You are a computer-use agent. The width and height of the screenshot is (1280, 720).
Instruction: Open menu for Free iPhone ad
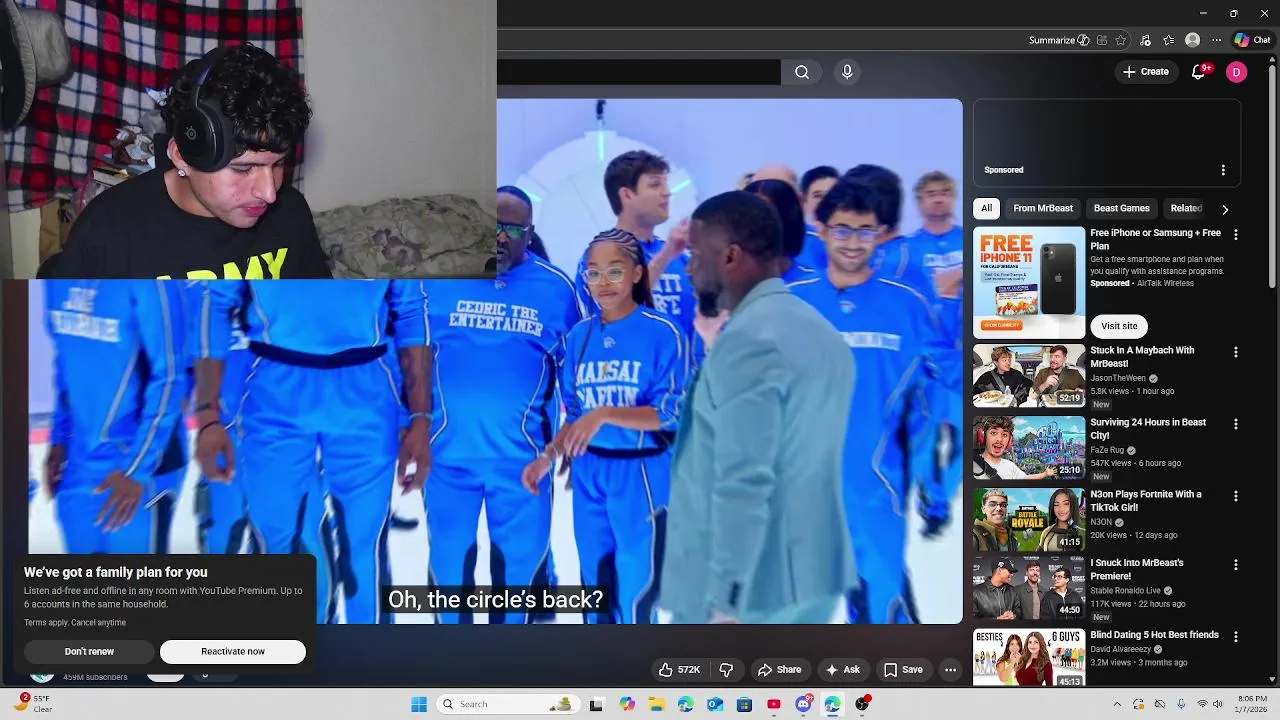click(x=1236, y=235)
